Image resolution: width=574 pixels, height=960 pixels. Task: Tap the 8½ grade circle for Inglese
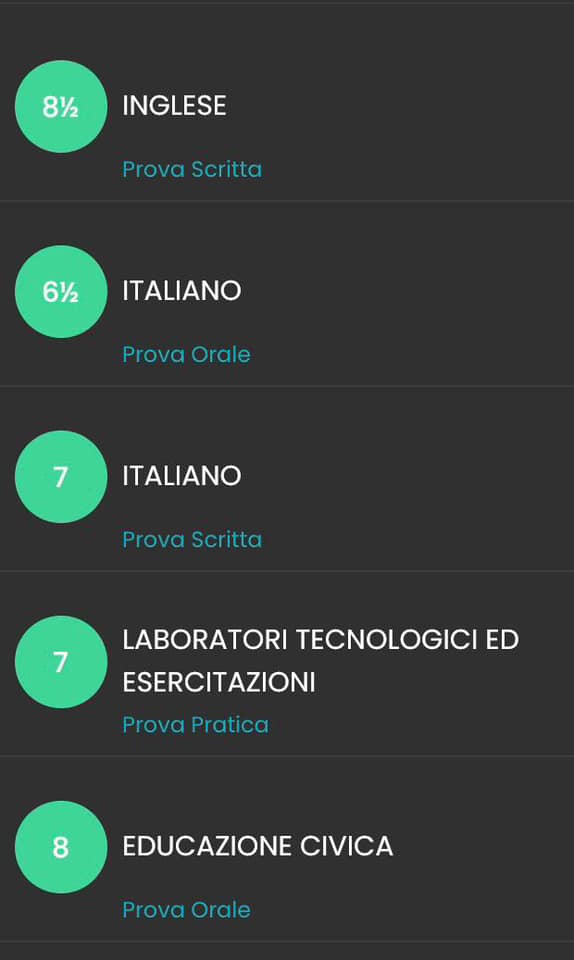click(x=61, y=107)
